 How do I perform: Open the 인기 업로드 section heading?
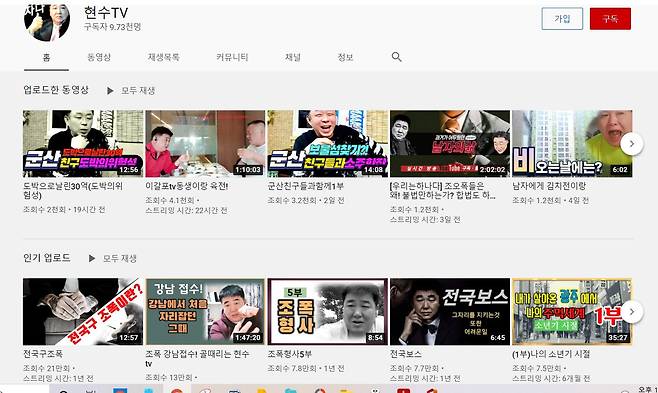47,258
